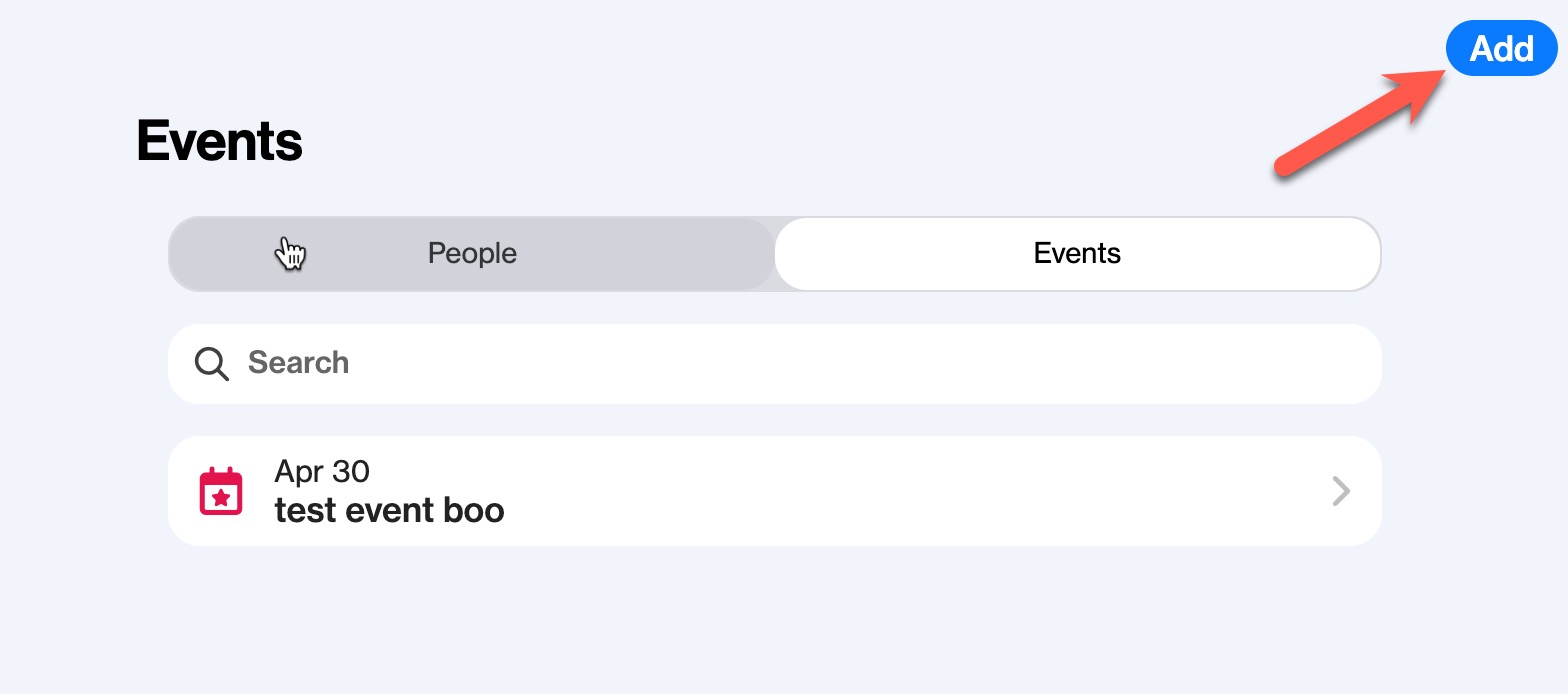Click the "Apr 30" date label
Screen dimensions: 1568x694
coord(322,470)
